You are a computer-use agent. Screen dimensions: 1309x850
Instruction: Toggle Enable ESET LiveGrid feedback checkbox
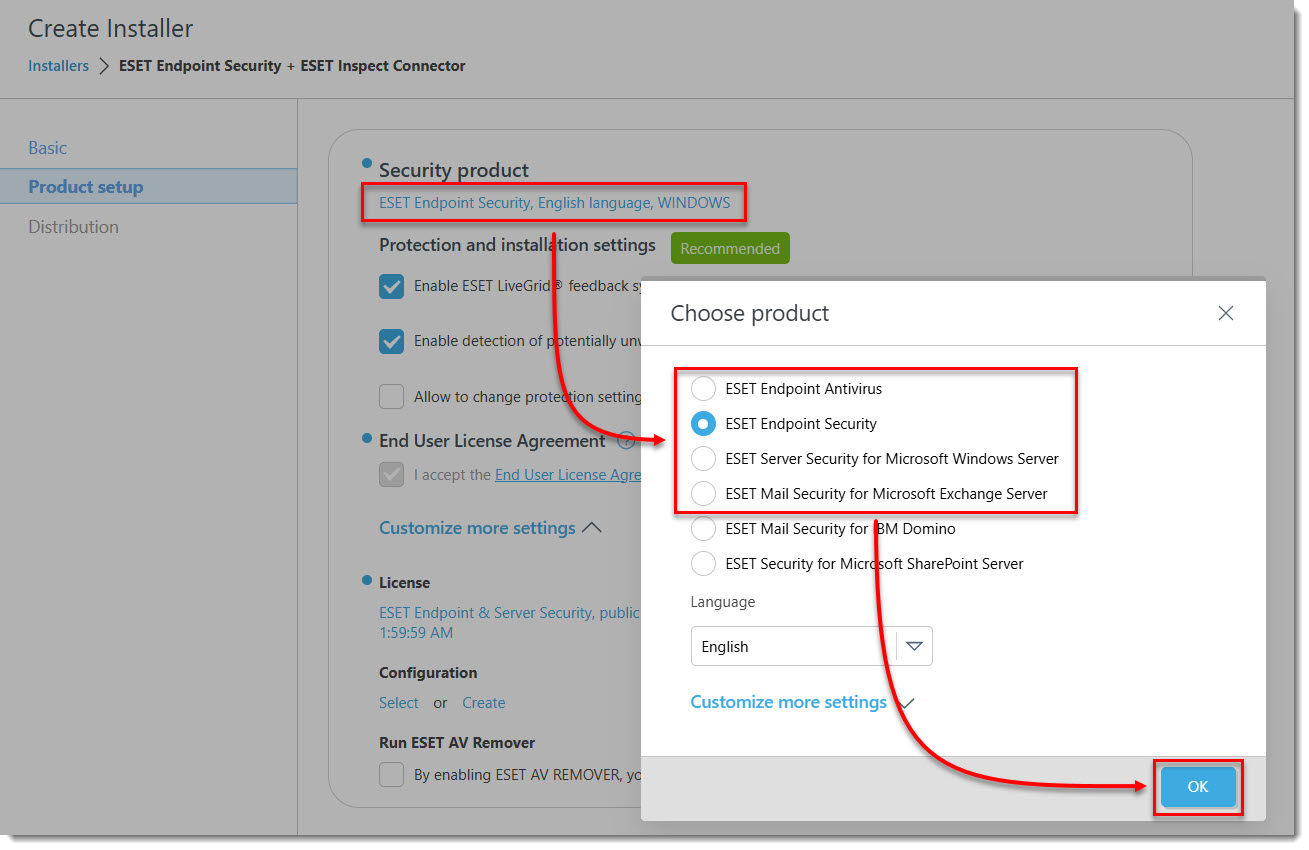tap(391, 286)
